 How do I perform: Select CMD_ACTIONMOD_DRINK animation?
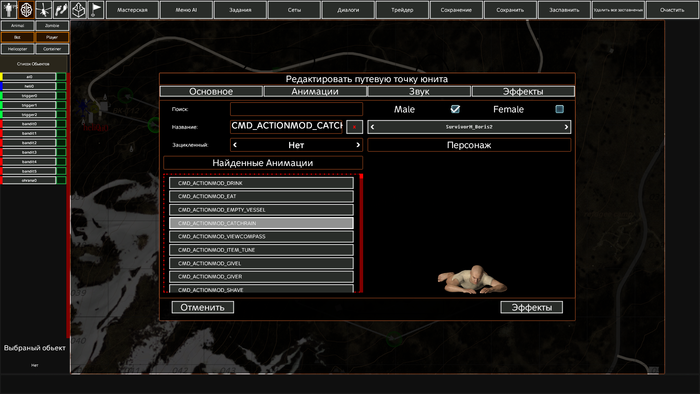[261, 183]
